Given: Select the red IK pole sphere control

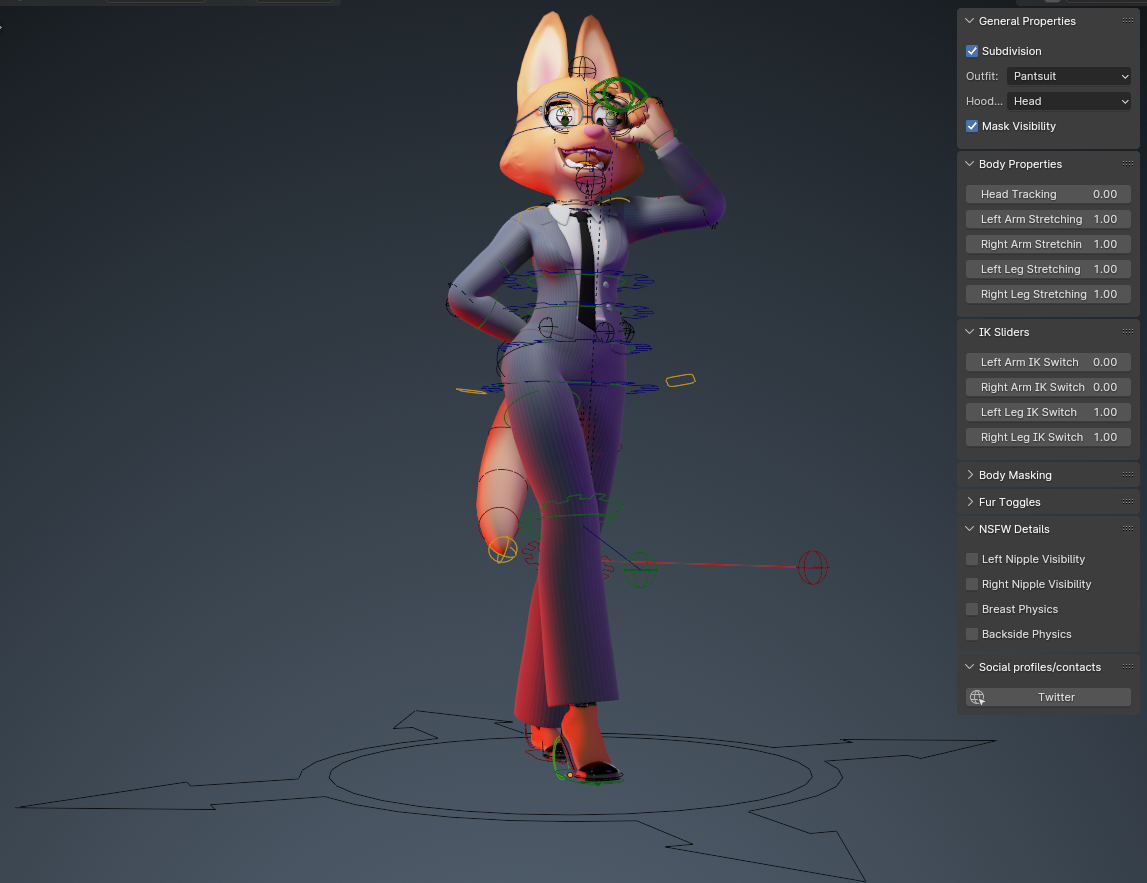Looking at the screenshot, I should [x=812, y=568].
